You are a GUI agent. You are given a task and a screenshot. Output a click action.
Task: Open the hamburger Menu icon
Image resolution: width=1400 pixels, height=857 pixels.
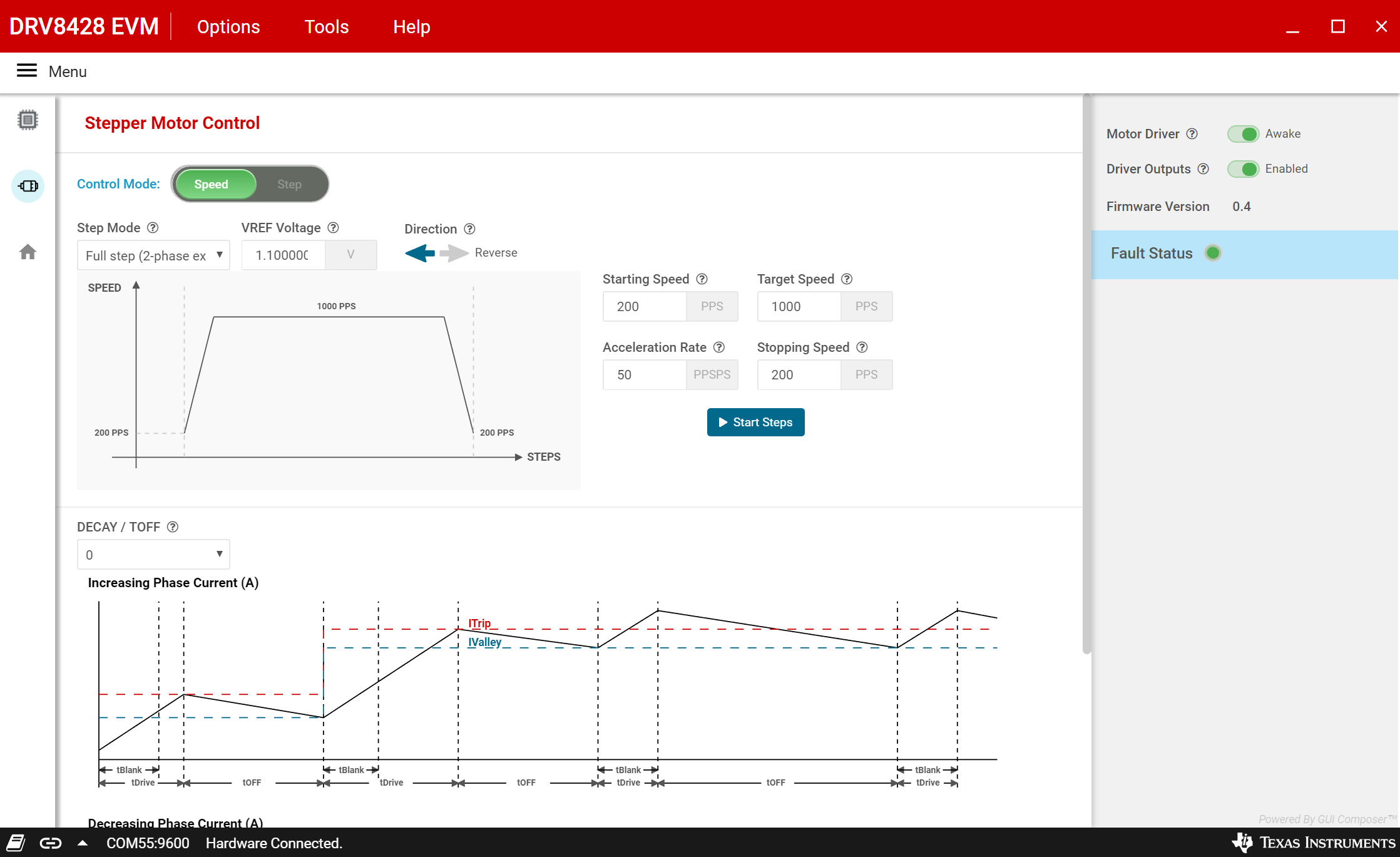click(x=27, y=71)
